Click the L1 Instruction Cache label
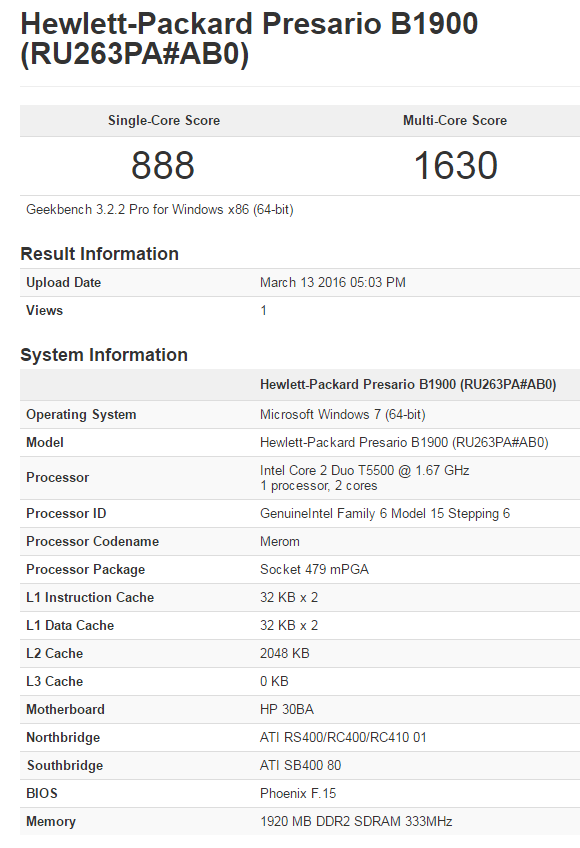The image size is (580, 848). pyautogui.click(x=90, y=598)
